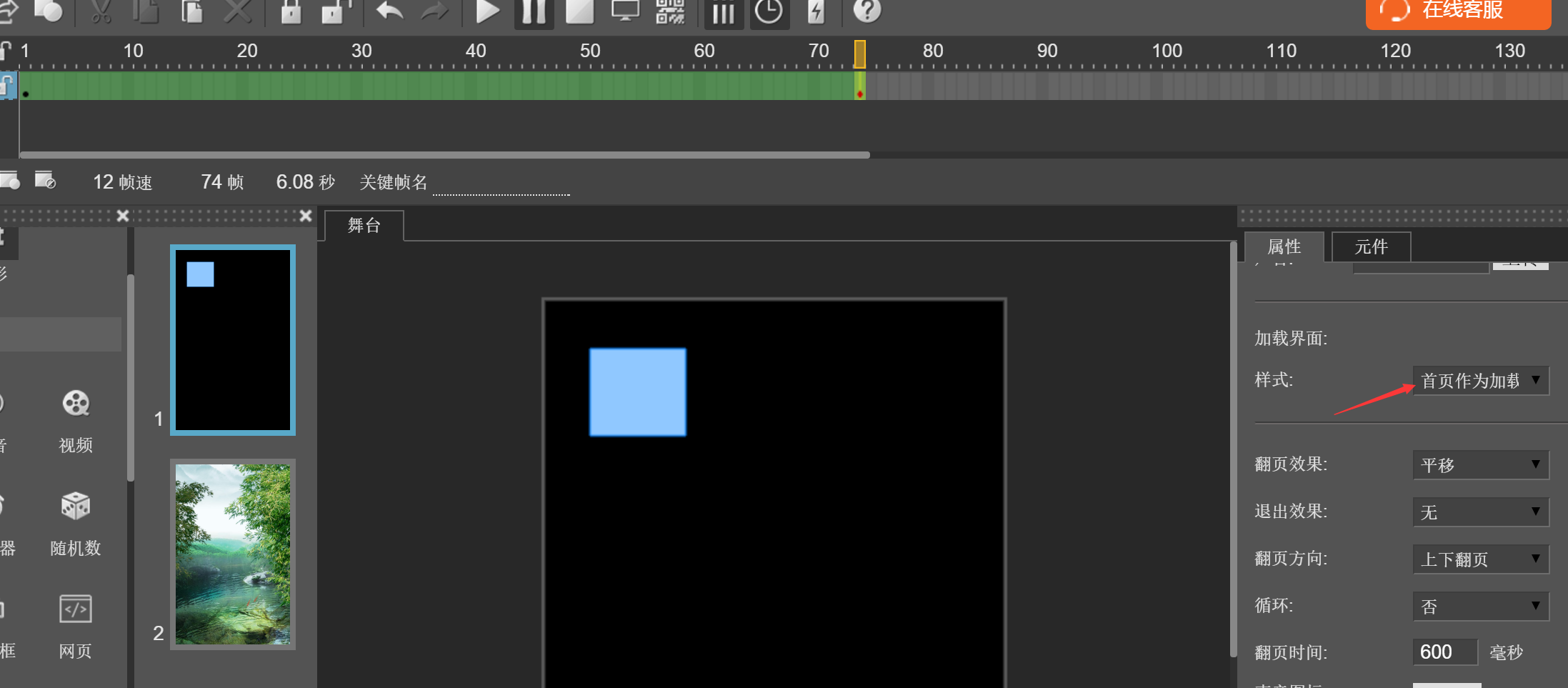Expand the 翻页效果 dropdown
This screenshot has width=1568, height=688.
tap(1480, 465)
